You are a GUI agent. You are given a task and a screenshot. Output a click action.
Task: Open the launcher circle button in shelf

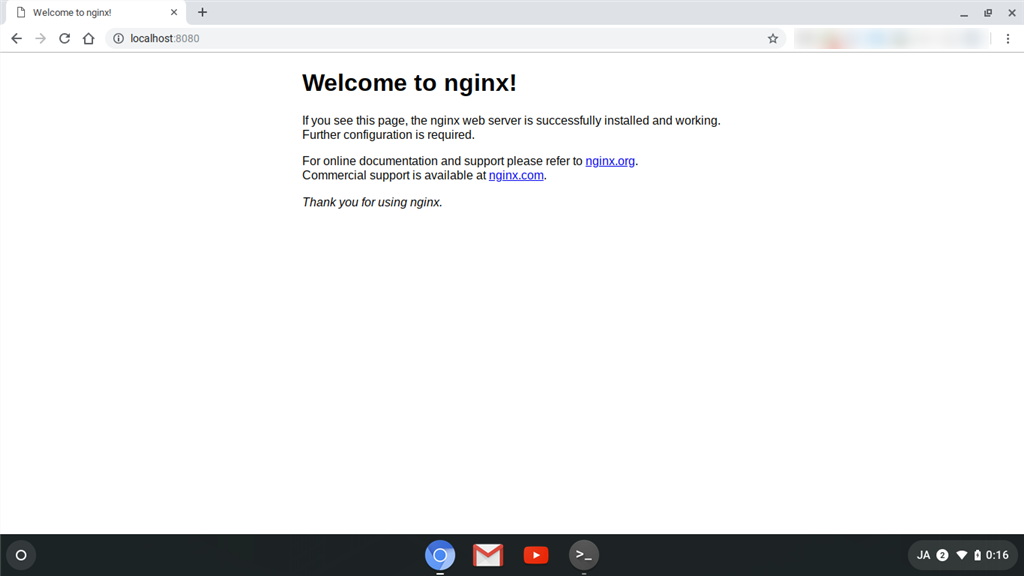21,555
